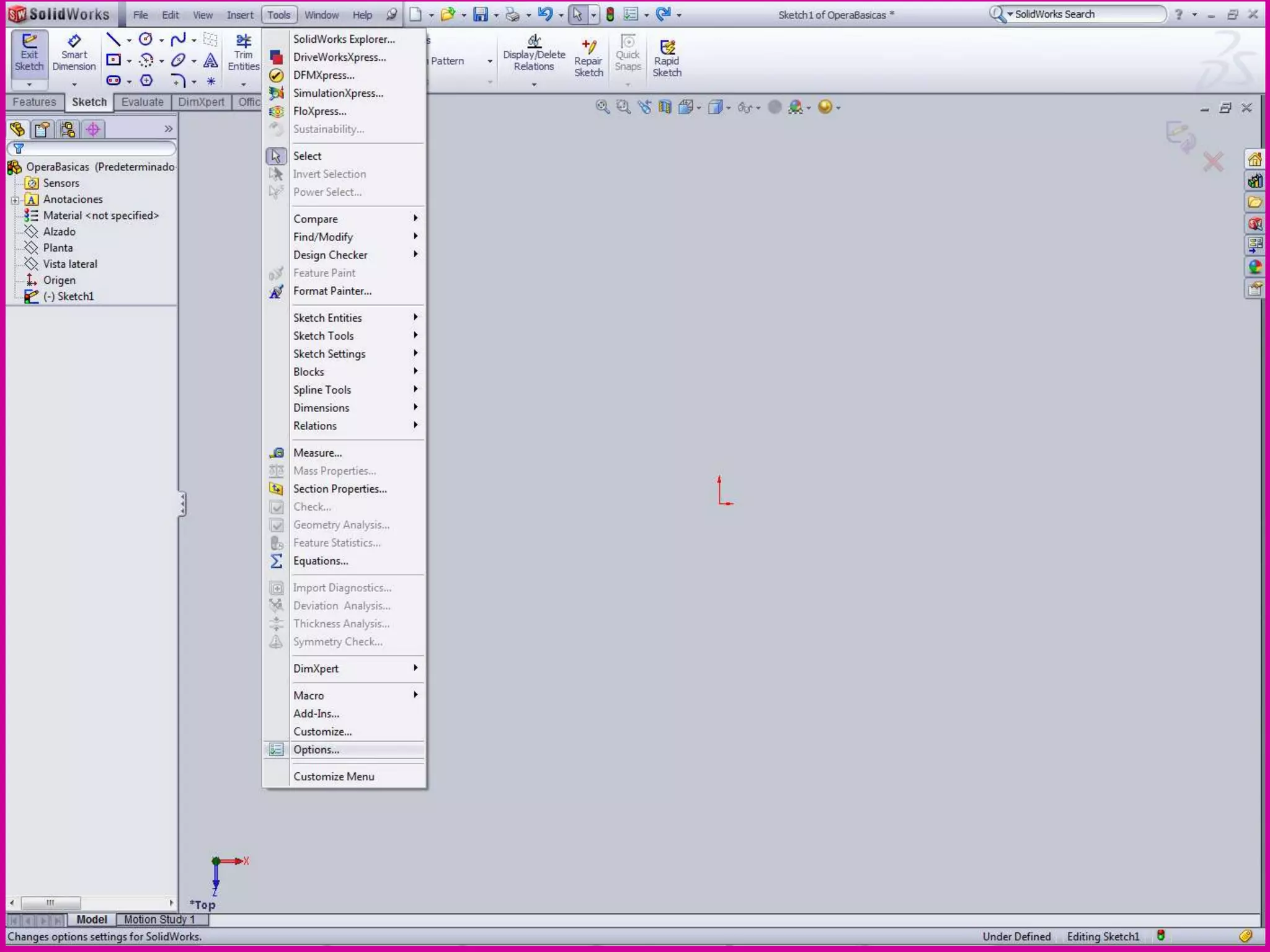
Task: Click Measure... in the menu
Action: point(317,452)
